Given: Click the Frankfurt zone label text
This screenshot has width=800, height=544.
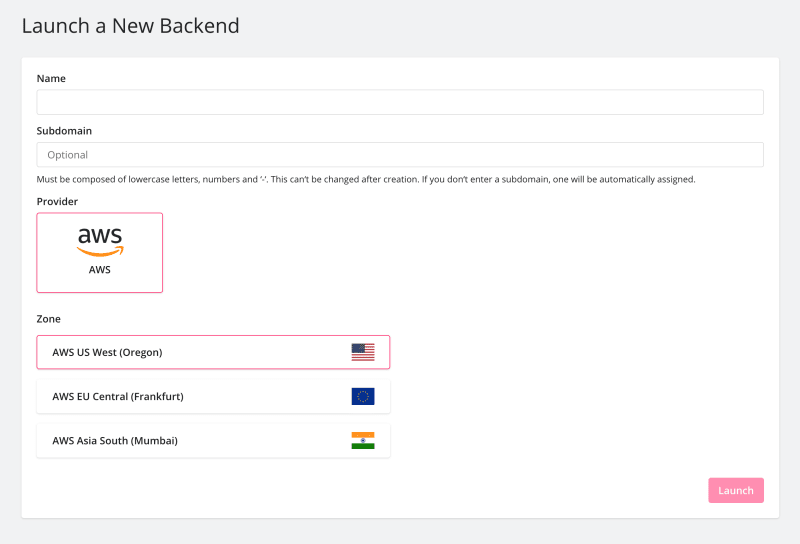Looking at the screenshot, I should (118, 397).
